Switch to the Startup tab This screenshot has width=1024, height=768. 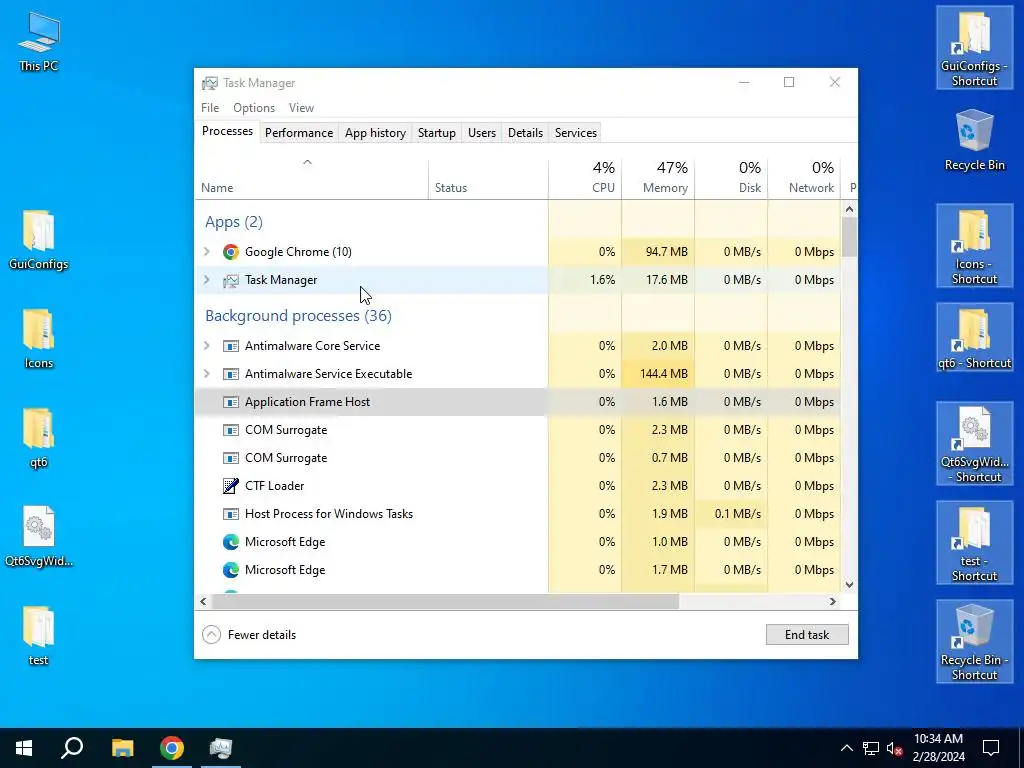pos(437,133)
